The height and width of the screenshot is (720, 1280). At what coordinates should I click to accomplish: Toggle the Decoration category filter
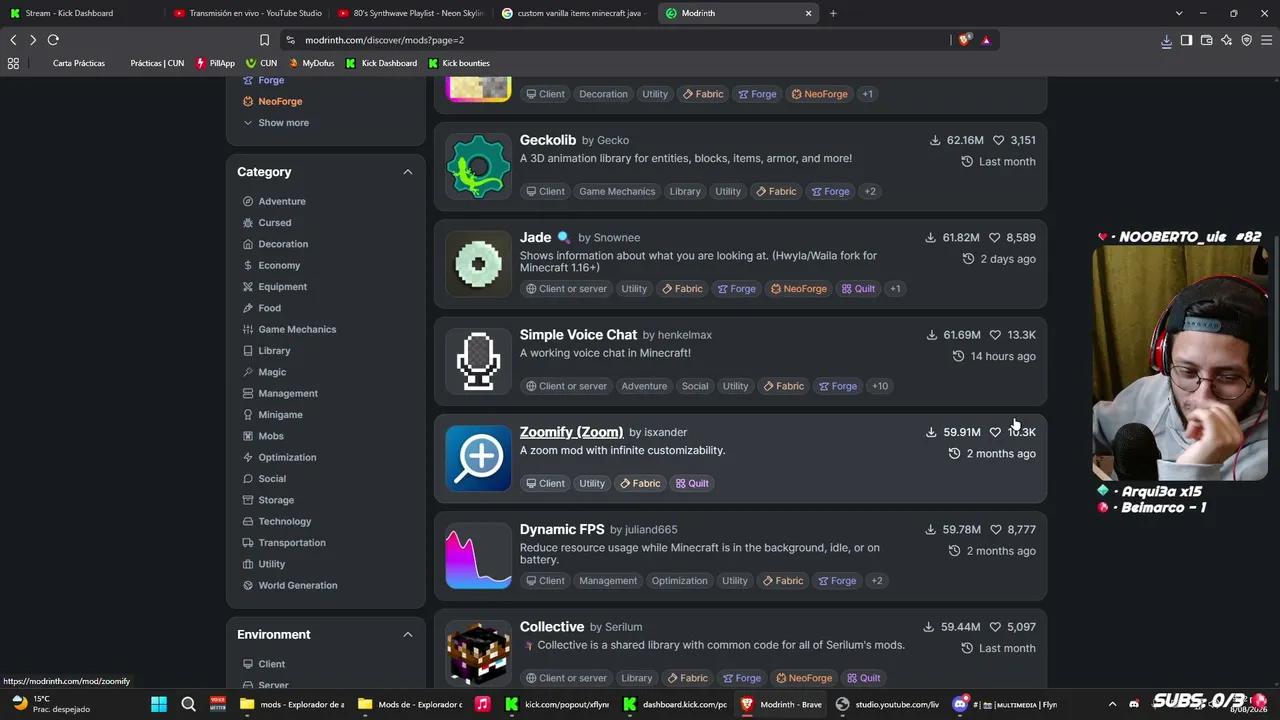275,244
